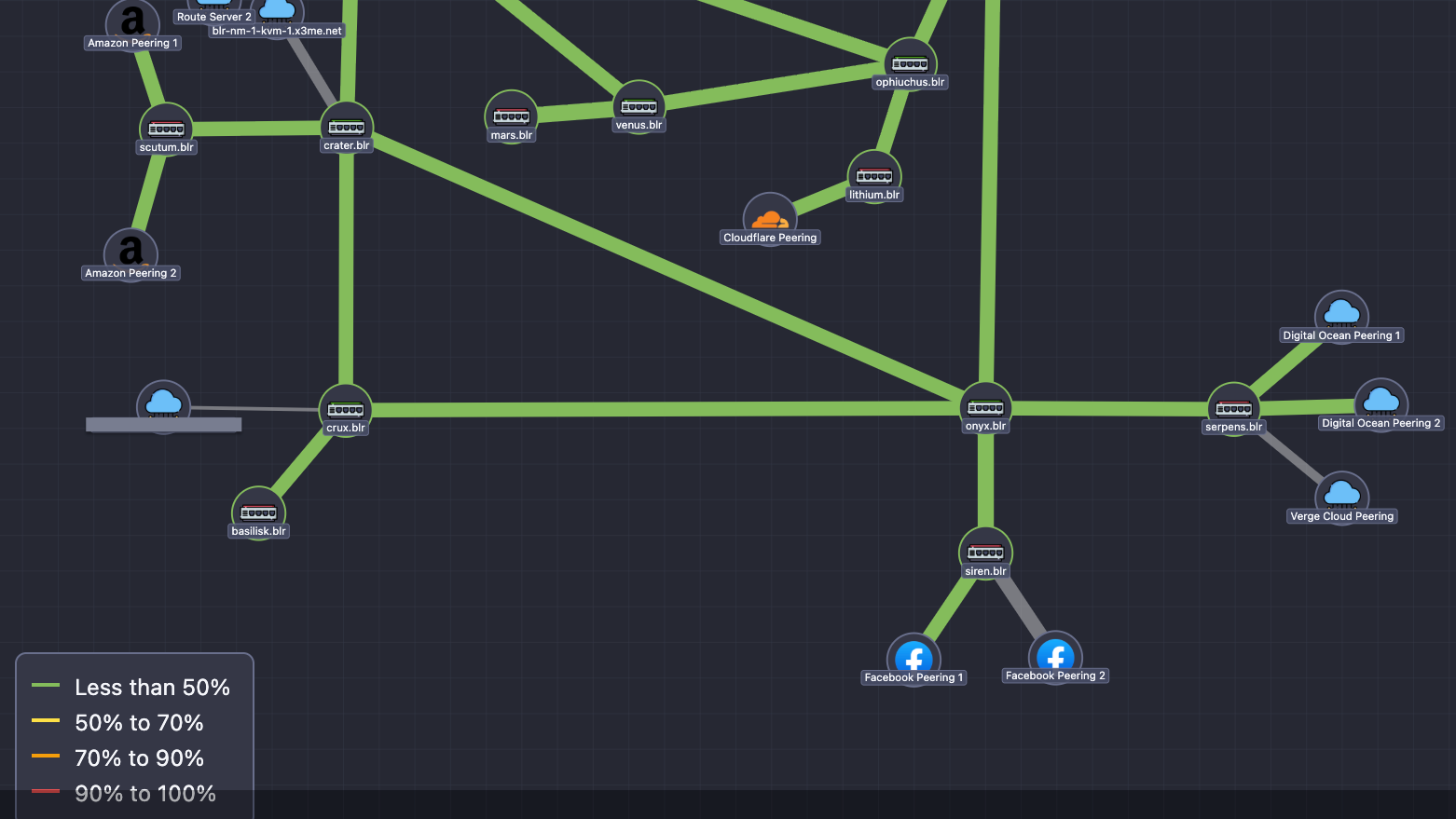Toggle the 50% to 70% legend entry
1456x819 pixels.
click(x=138, y=722)
